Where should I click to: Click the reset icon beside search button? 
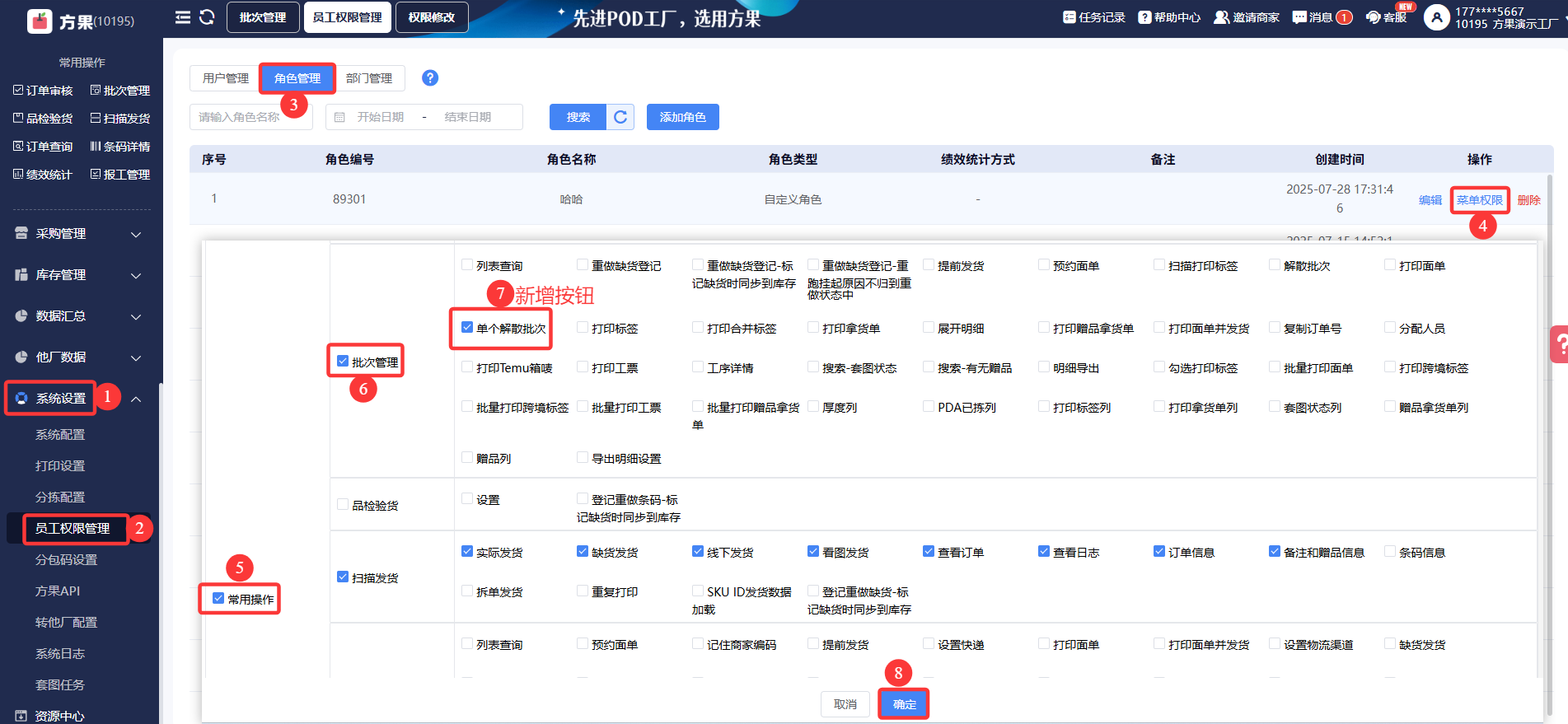(x=620, y=117)
